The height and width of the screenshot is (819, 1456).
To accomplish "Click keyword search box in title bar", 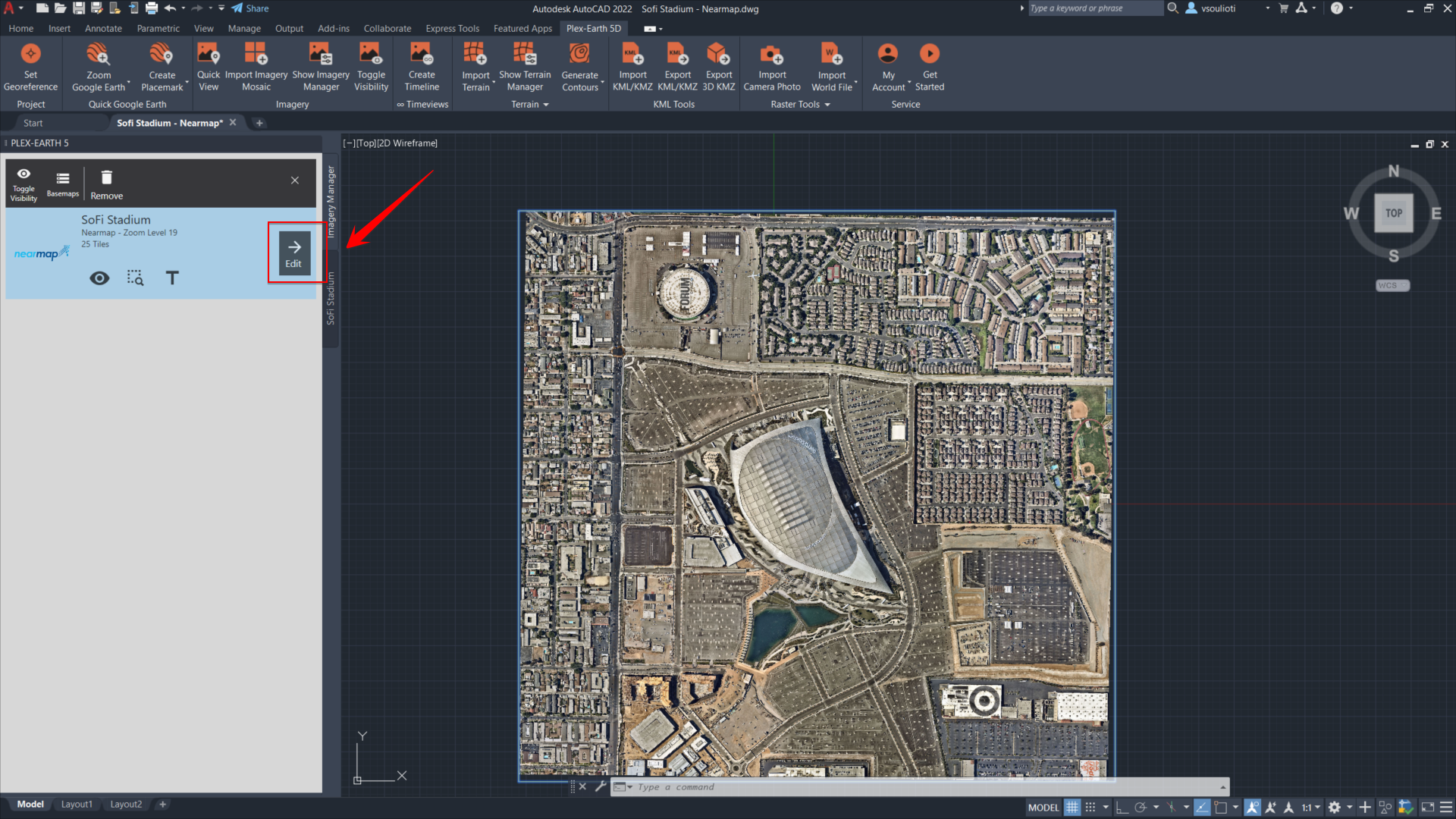I will [x=1094, y=8].
